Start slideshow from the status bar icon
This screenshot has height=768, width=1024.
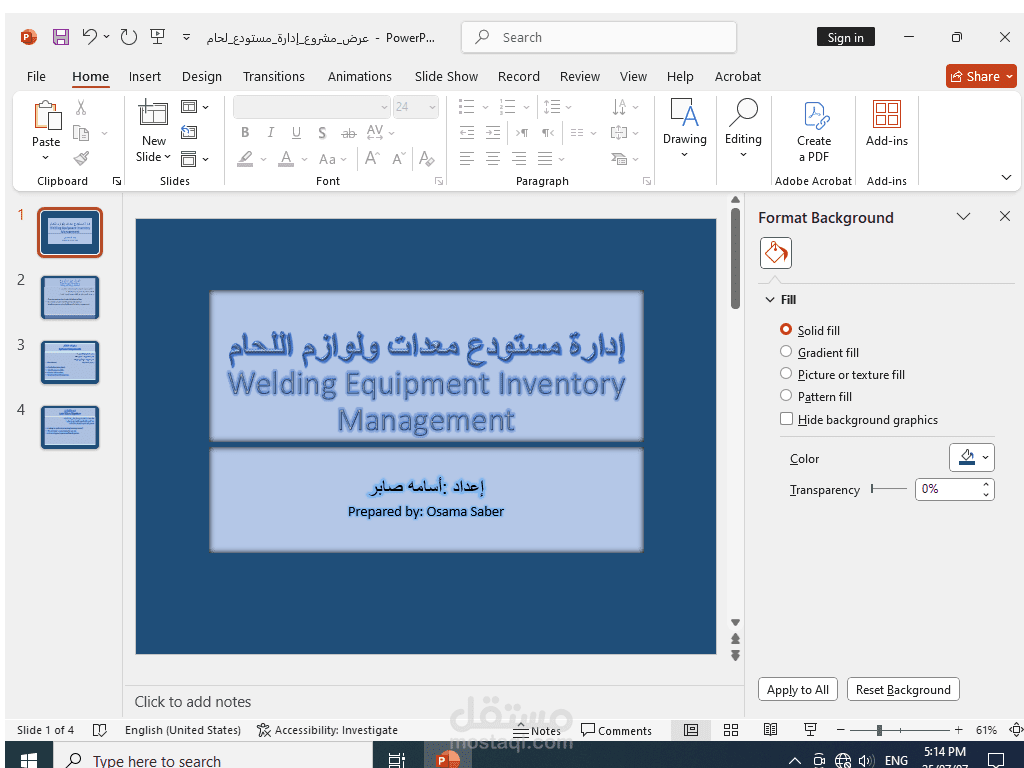(810, 730)
